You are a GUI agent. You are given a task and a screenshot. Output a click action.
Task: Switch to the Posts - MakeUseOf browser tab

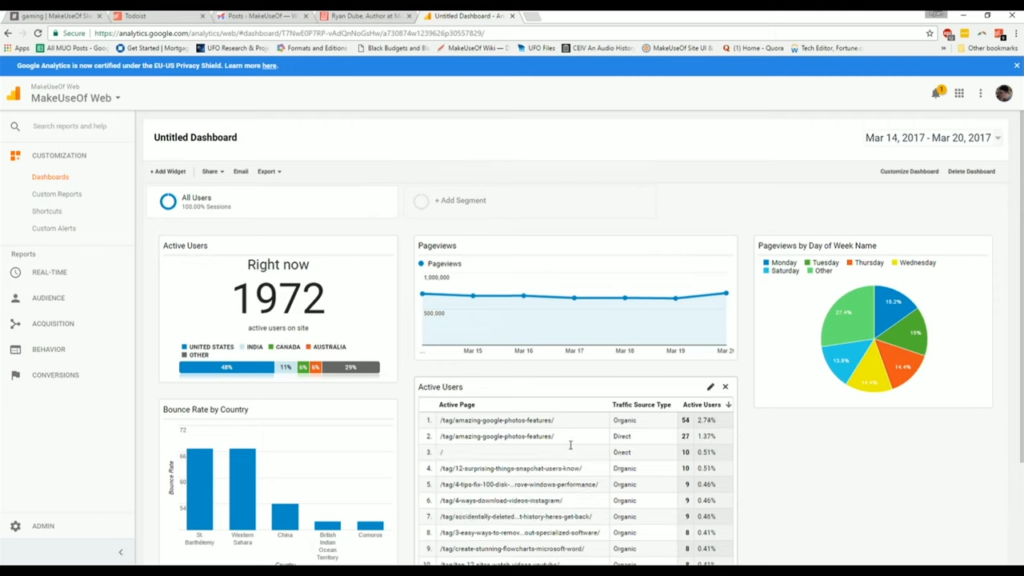tap(265, 15)
